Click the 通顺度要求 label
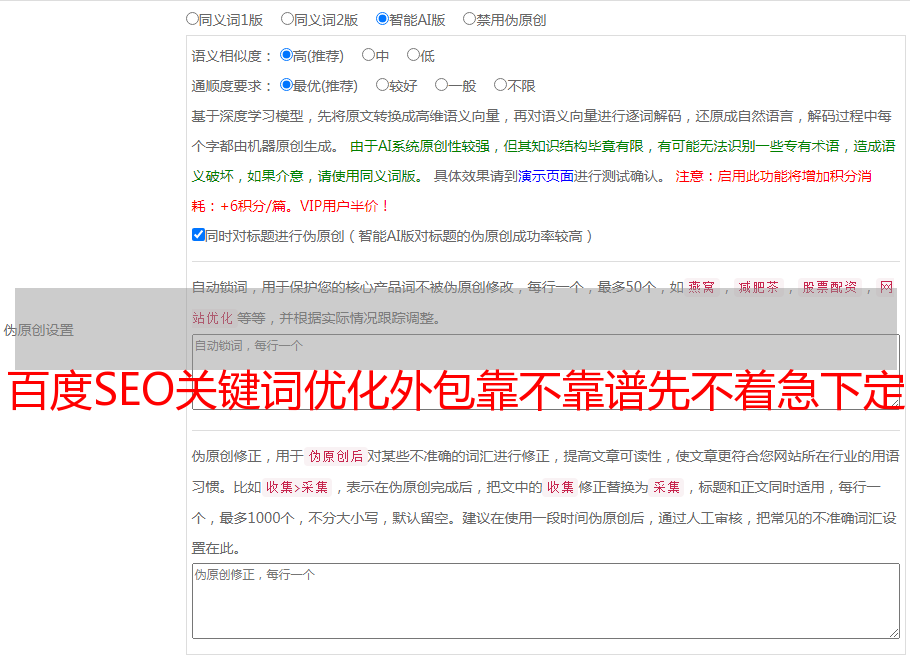 coord(232,86)
